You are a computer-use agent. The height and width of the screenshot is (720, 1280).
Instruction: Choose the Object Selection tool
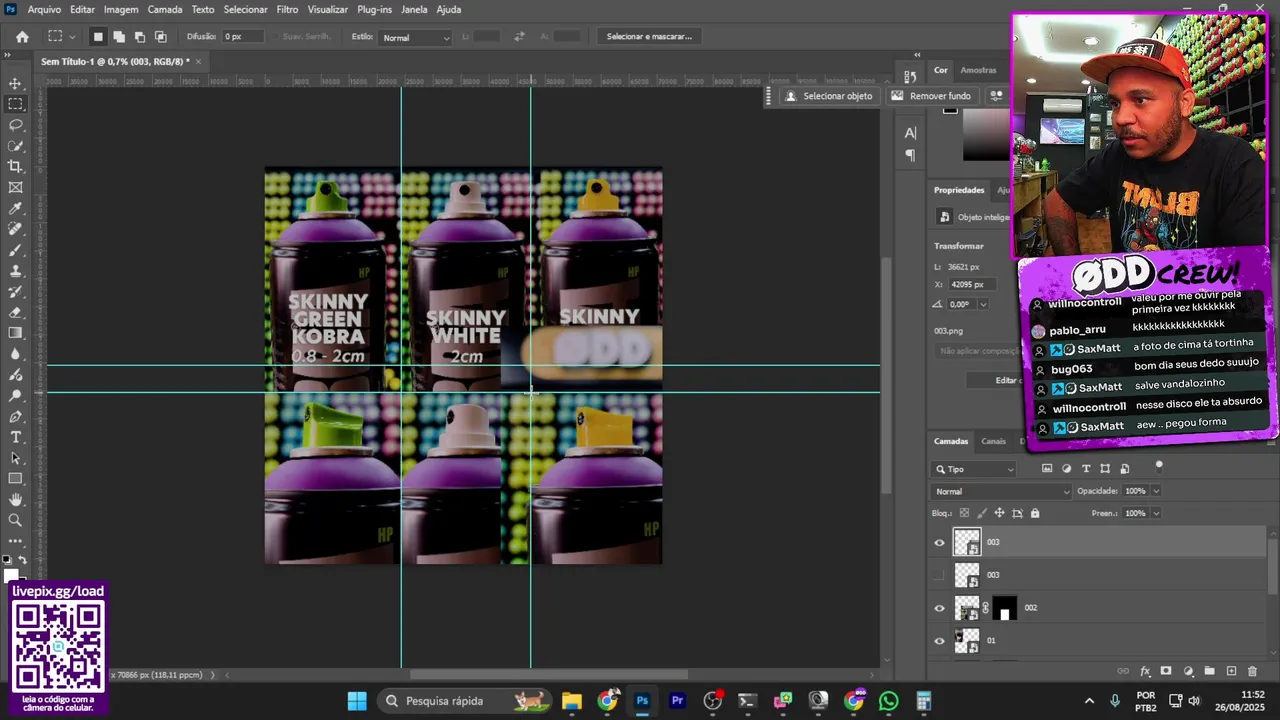coord(15,146)
